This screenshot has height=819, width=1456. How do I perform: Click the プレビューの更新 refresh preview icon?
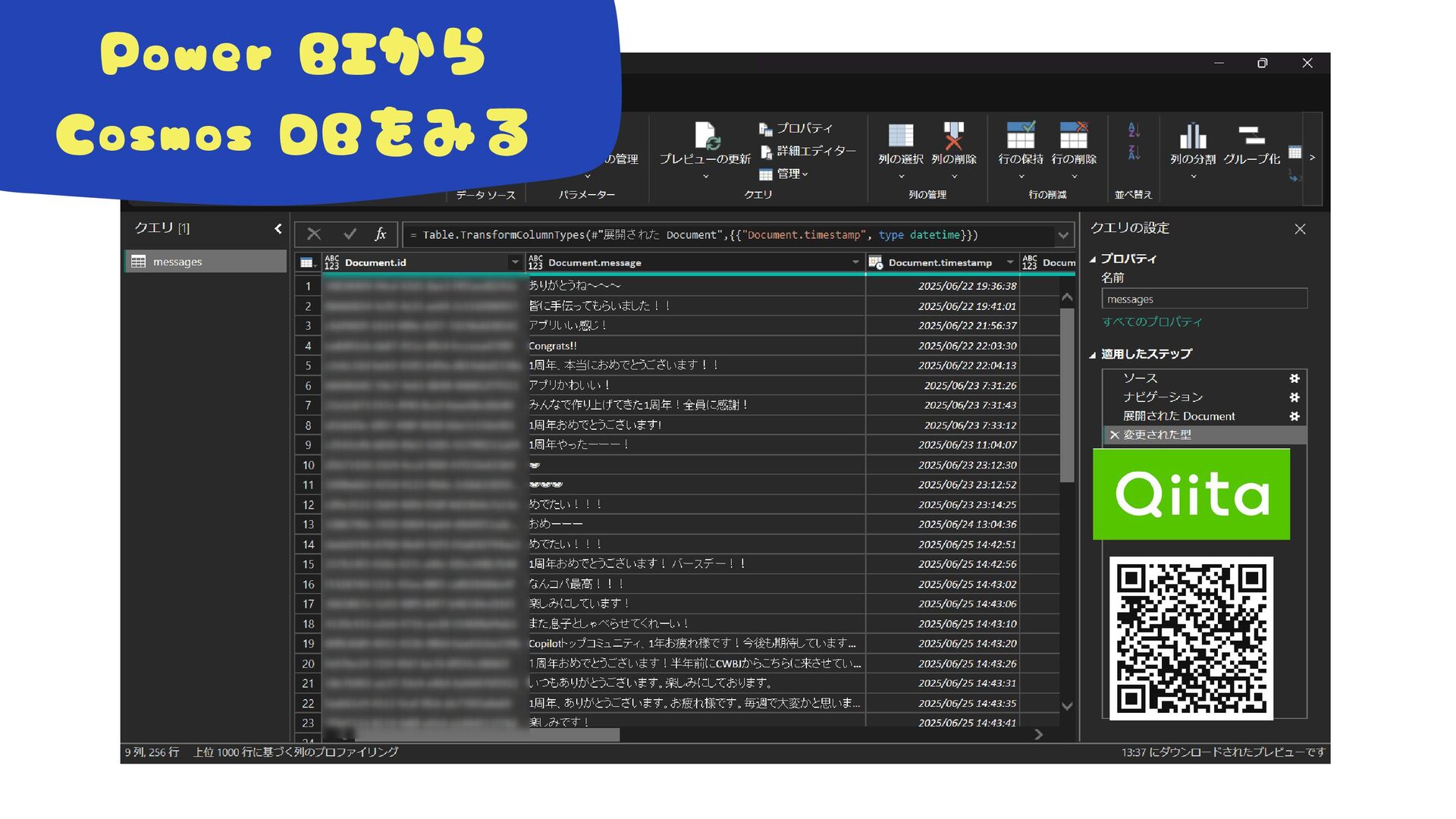click(707, 136)
